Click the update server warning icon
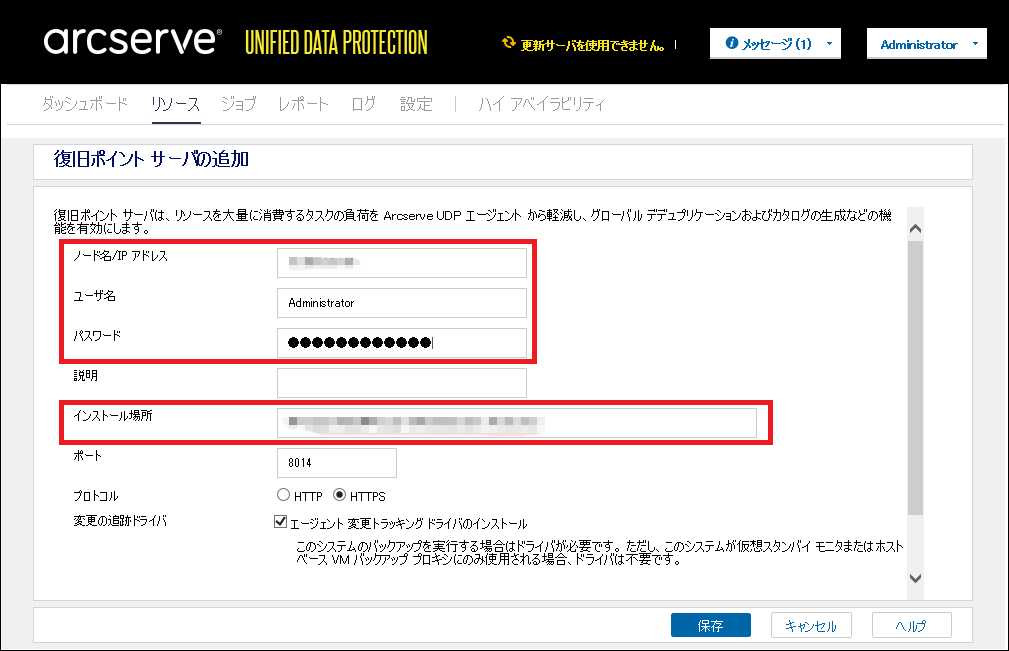The height and width of the screenshot is (651, 1009). tap(509, 43)
